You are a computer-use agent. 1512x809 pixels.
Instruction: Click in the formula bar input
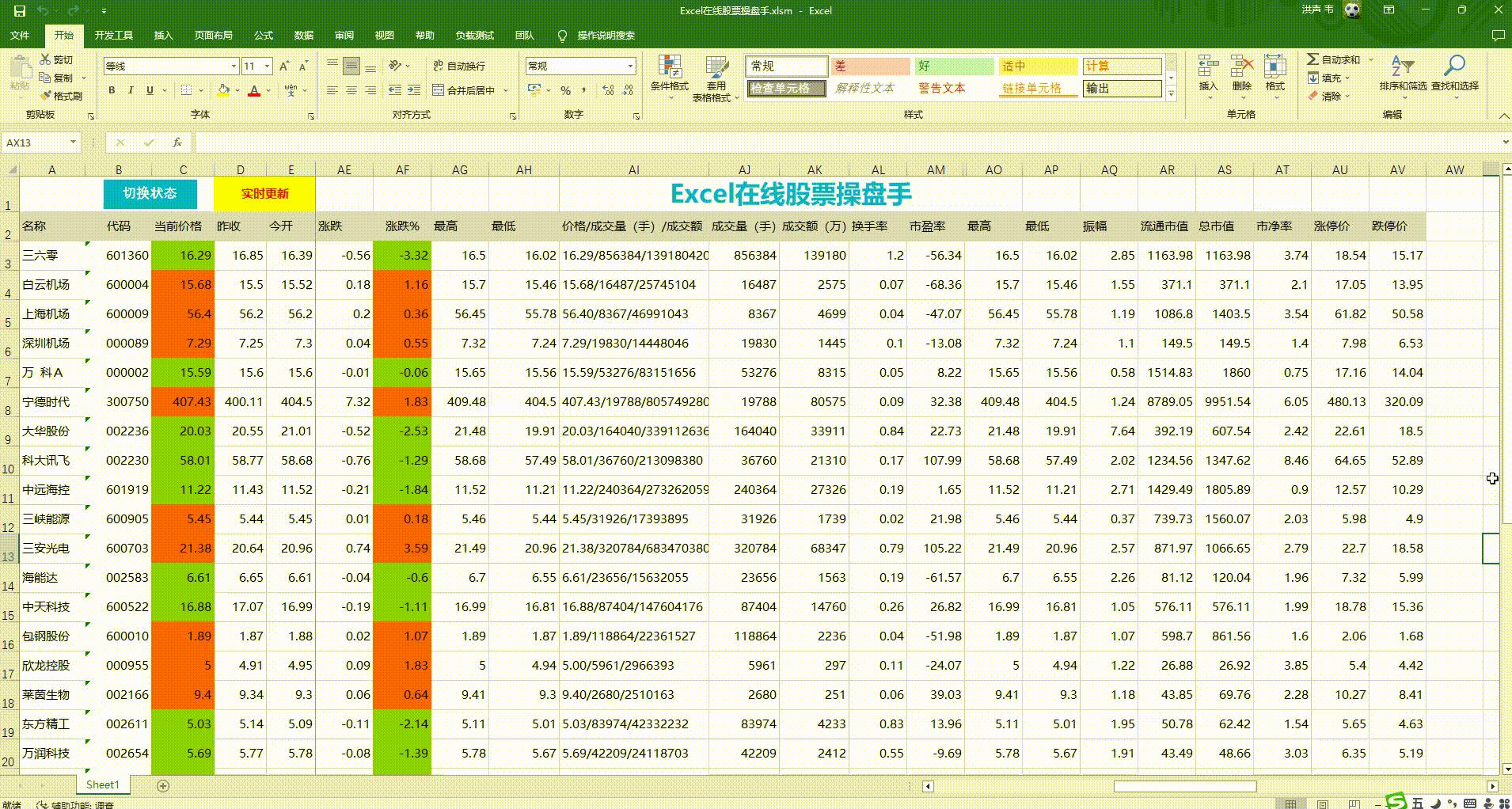pos(846,142)
